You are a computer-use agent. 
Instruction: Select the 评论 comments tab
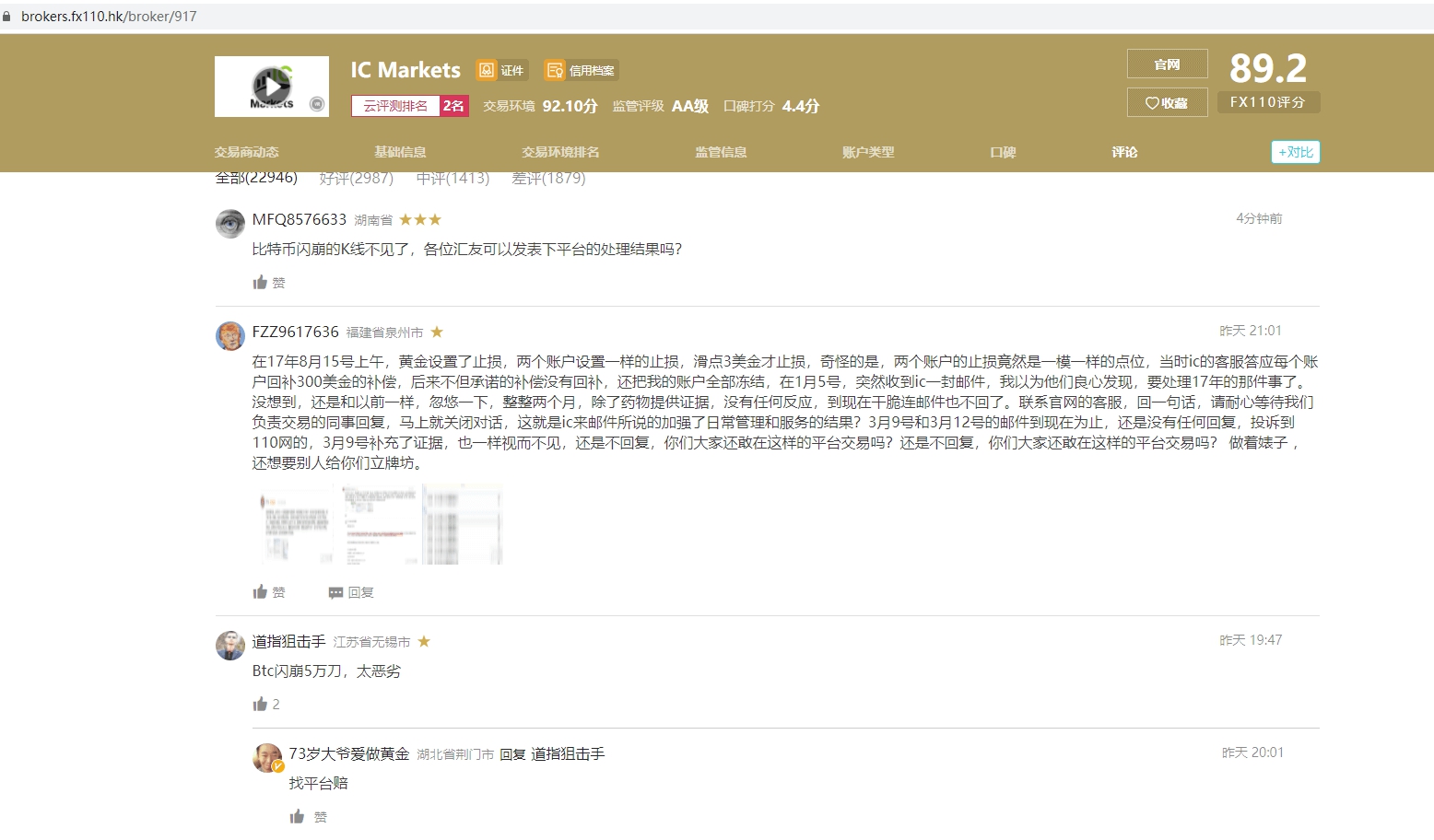[1124, 152]
